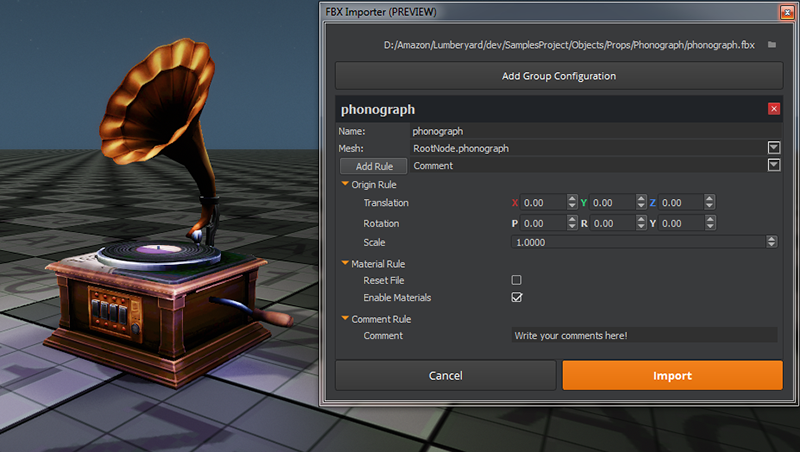Click the Translation X value field
The width and height of the screenshot is (800, 452).
543,203
